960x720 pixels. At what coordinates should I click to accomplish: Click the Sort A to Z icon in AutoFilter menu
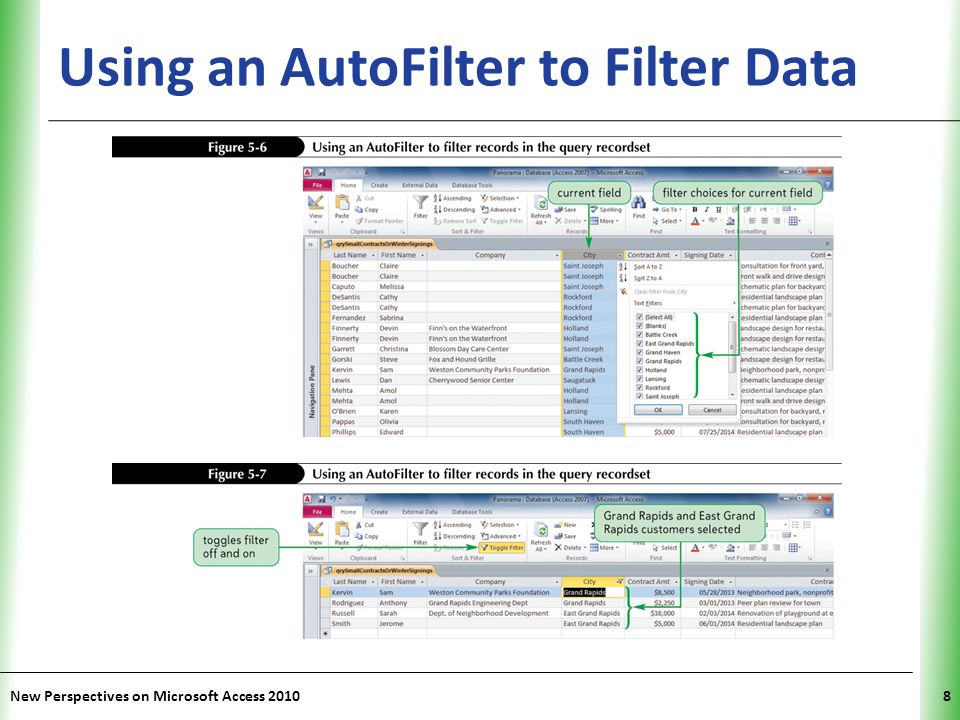tap(623, 267)
